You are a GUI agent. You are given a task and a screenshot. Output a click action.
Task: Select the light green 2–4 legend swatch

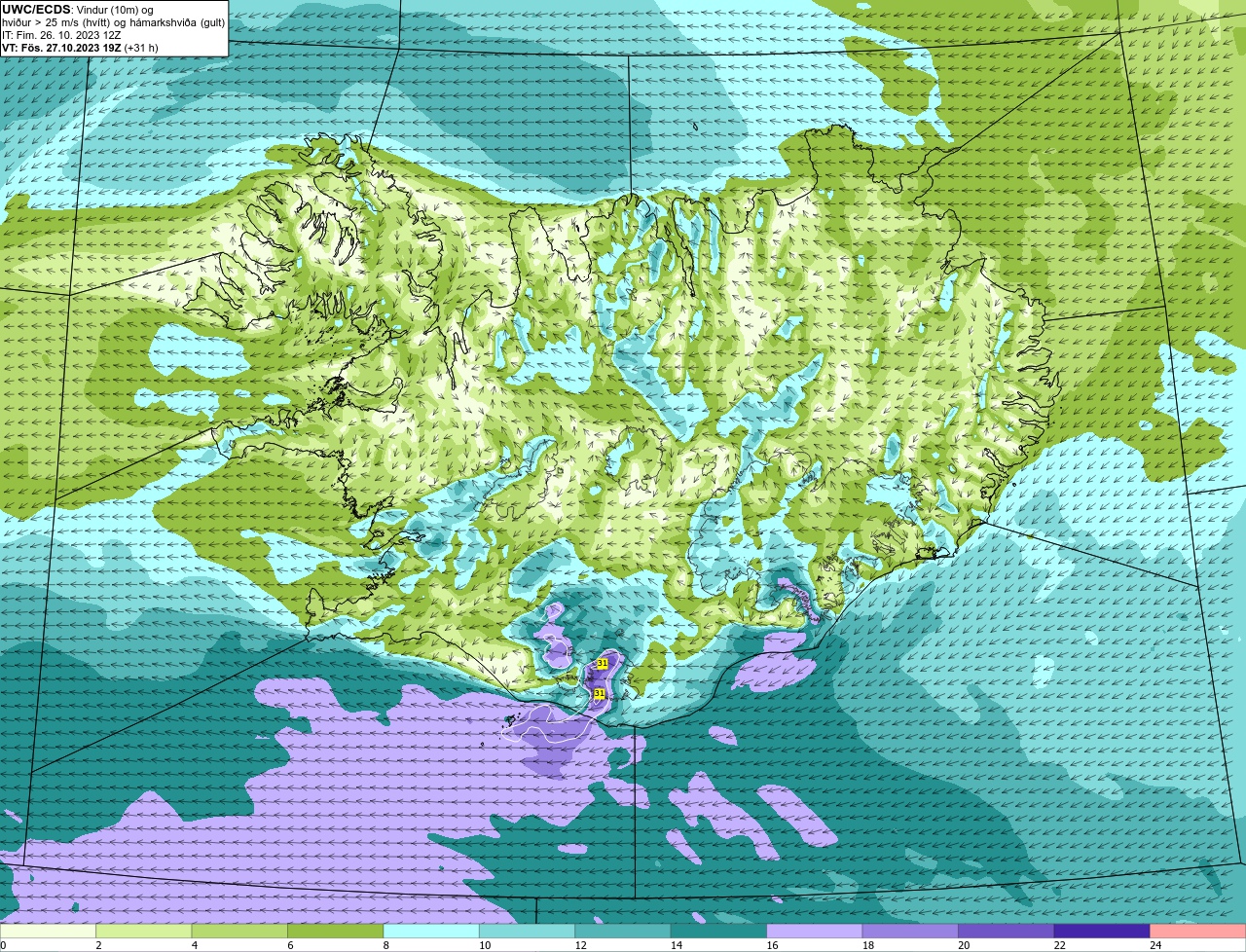(x=144, y=932)
